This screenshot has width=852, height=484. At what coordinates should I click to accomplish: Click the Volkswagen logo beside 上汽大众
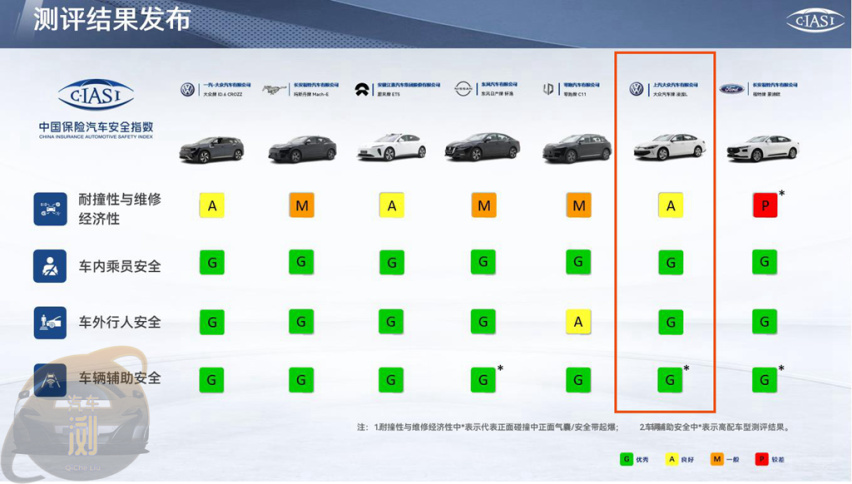coord(636,89)
